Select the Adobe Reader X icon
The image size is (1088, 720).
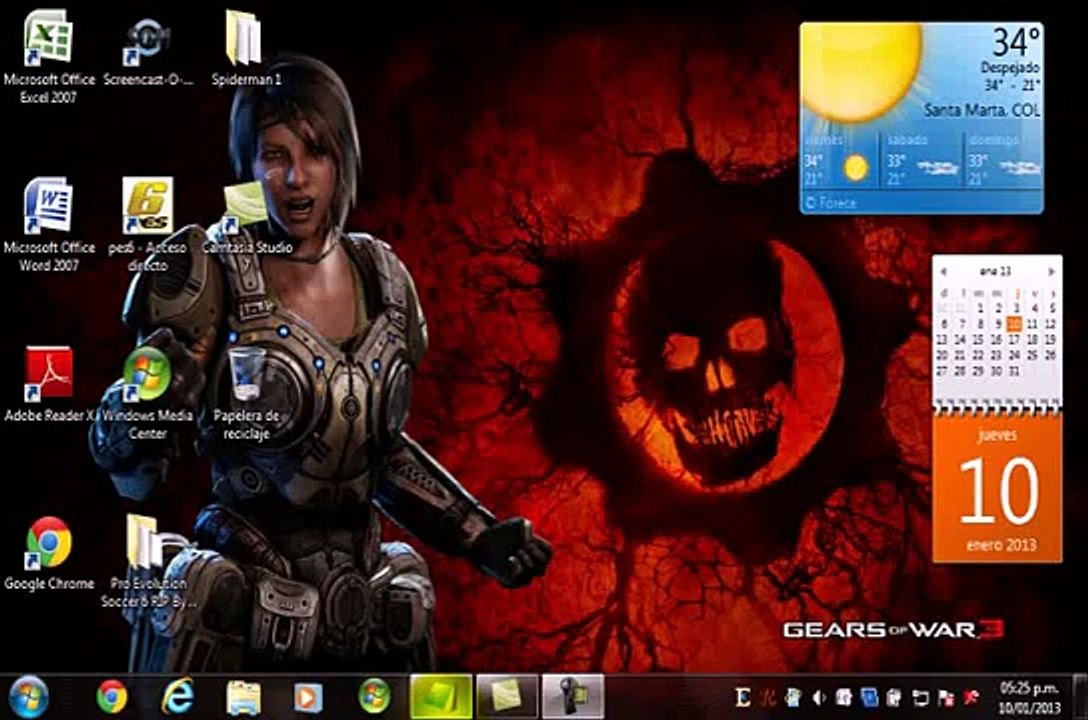pyautogui.click(x=49, y=384)
